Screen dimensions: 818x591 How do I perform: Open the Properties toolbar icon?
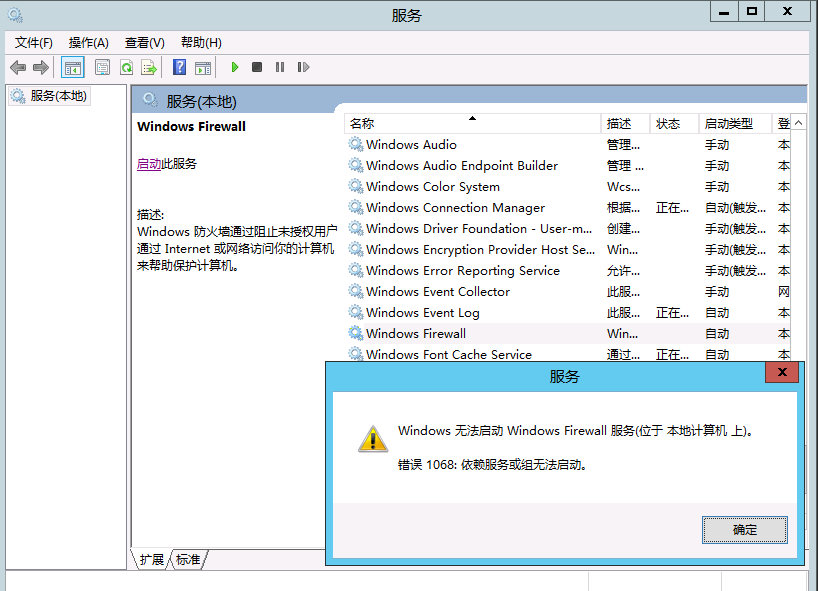tap(102, 67)
